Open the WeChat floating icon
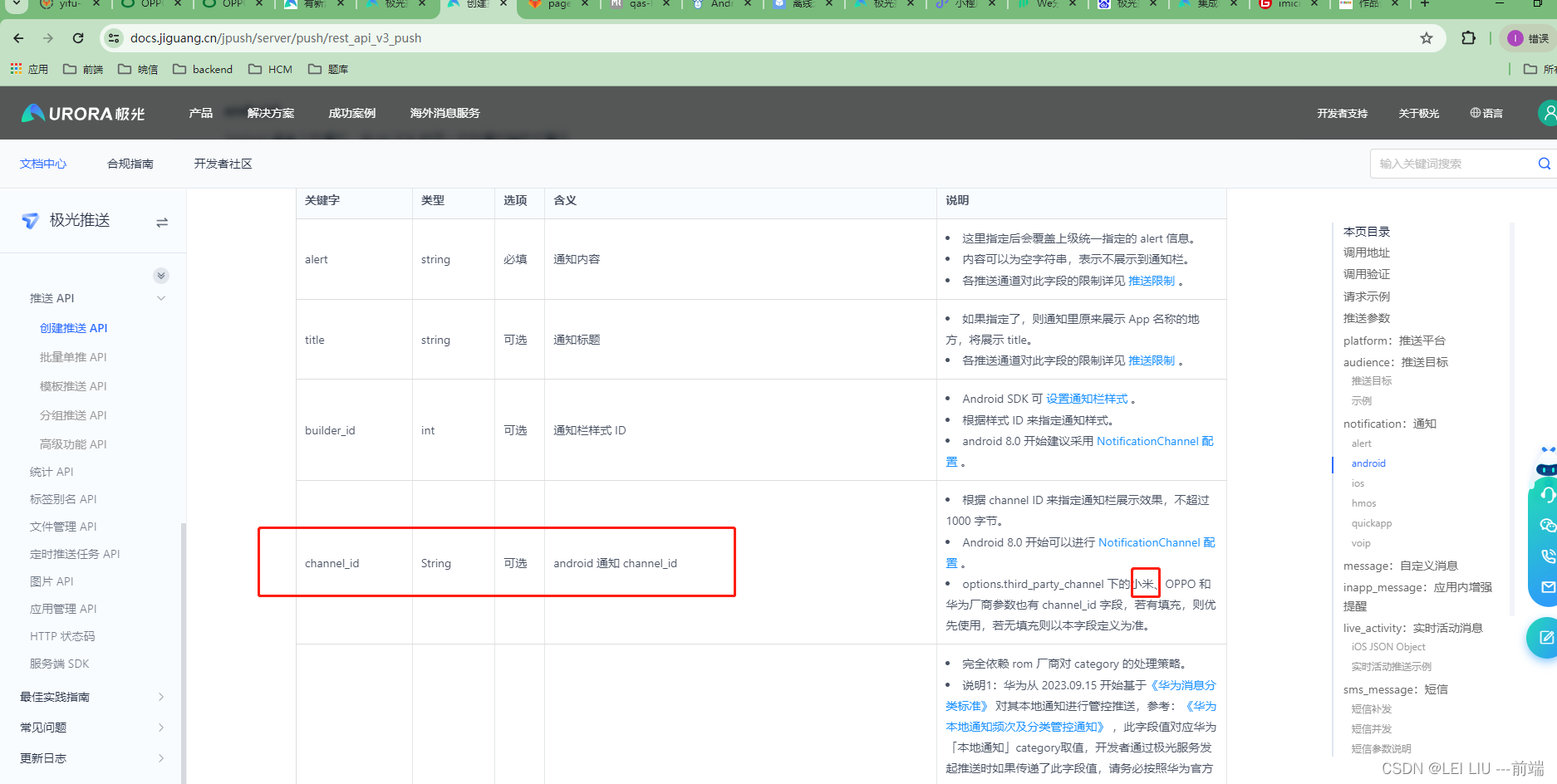The height and width of the screenshot is (784, 1557). (x=1547, y=525)
